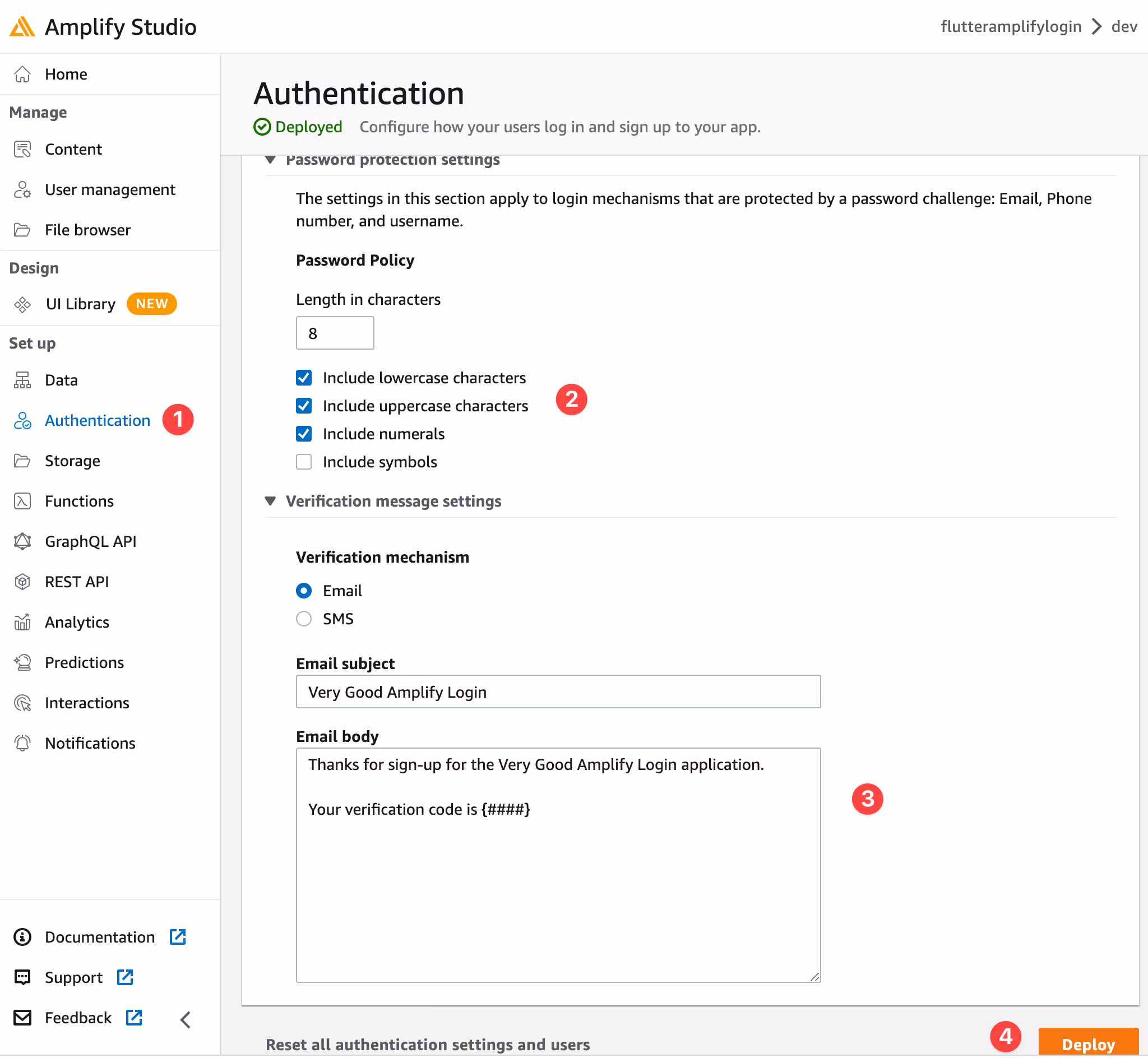The image size is (1148, 1058).
Task: Click the Email body textarea resize handle
Action: [x=815, y=977]
